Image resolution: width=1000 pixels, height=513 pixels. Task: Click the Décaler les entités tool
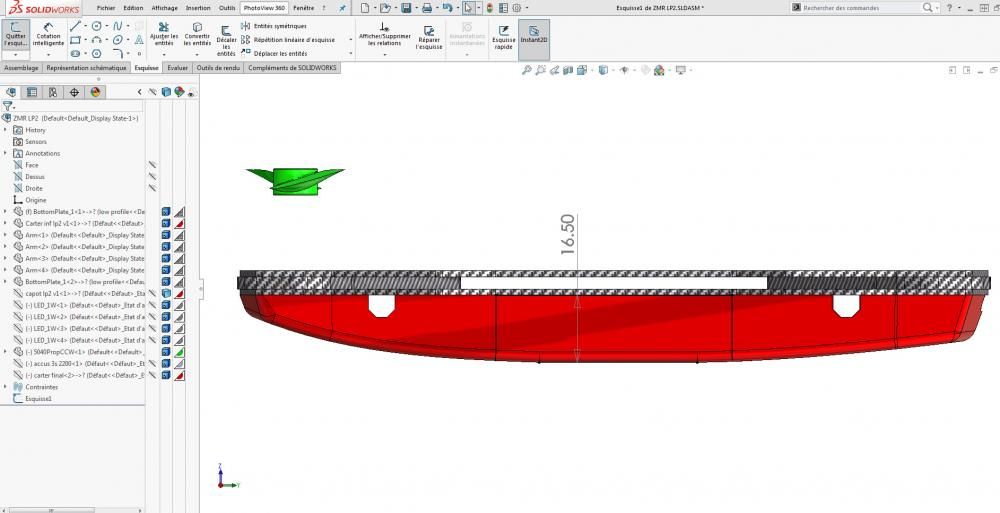[226, 41]
